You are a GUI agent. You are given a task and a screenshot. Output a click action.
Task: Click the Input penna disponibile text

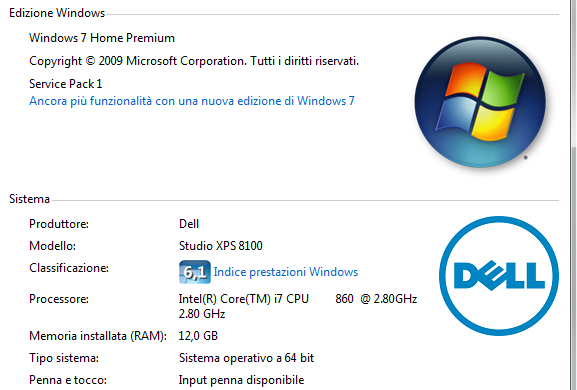click(x=241, y=380)
